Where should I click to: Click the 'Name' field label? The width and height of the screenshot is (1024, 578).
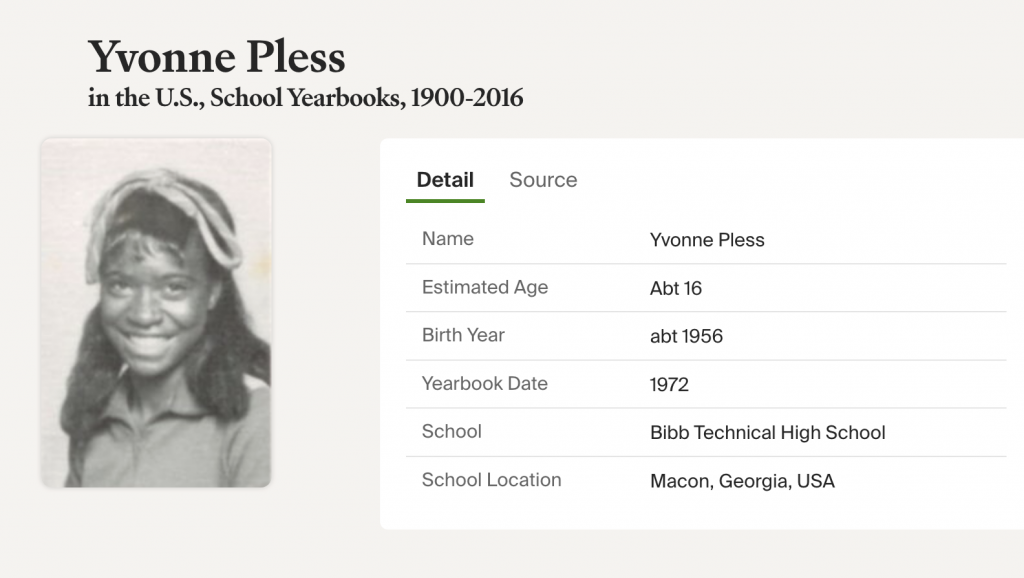[x=448, y=239]
